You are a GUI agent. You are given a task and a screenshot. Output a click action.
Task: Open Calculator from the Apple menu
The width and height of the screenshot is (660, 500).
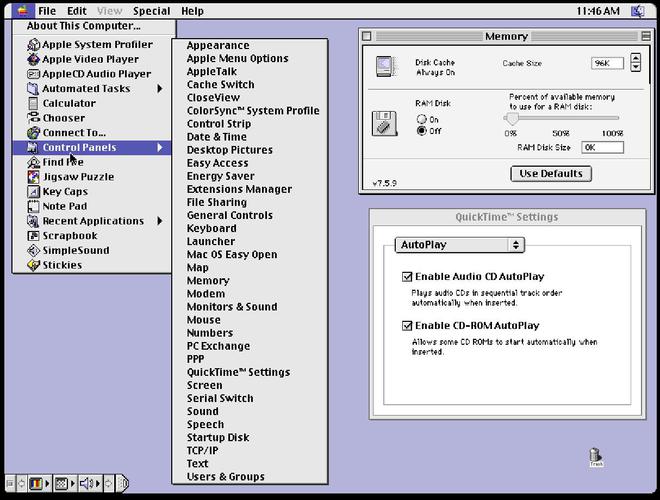point(91,103)
